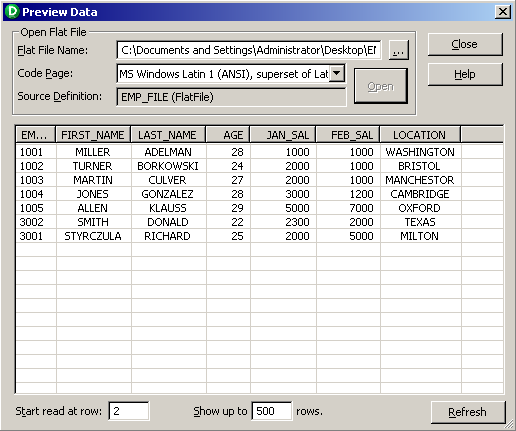Image resolution: width=516 pixels, height=431 pixels.
Task: Click the Refresh button
Action: click(468, 412)
